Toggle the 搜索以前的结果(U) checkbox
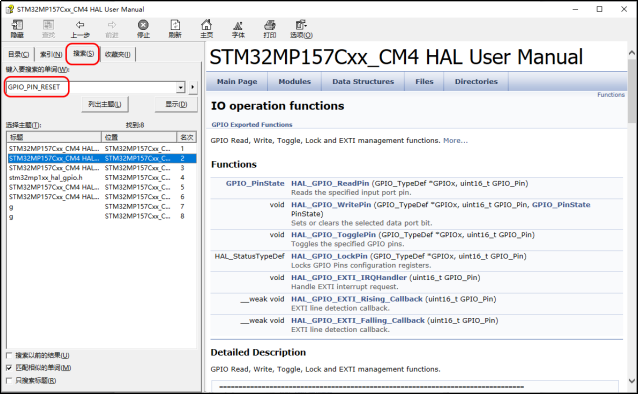This screenshot has width=639, height=395. click(x=9, y=355)
